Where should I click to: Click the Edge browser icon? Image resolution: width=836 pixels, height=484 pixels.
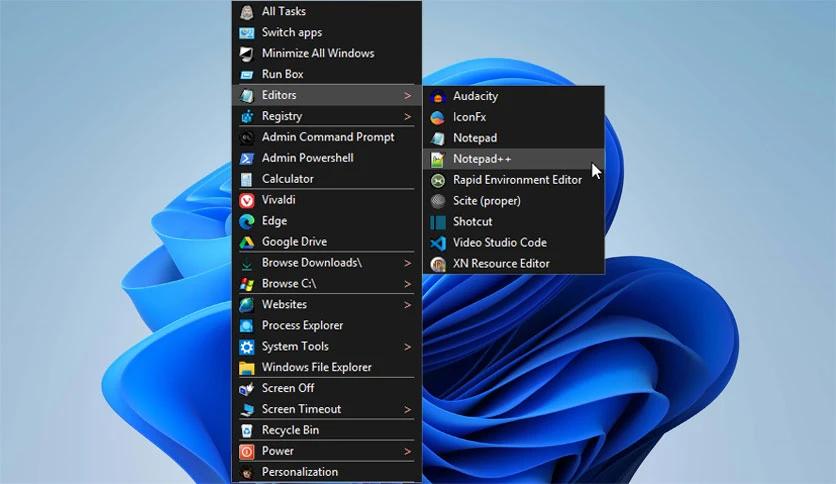(x=246, y=221)
